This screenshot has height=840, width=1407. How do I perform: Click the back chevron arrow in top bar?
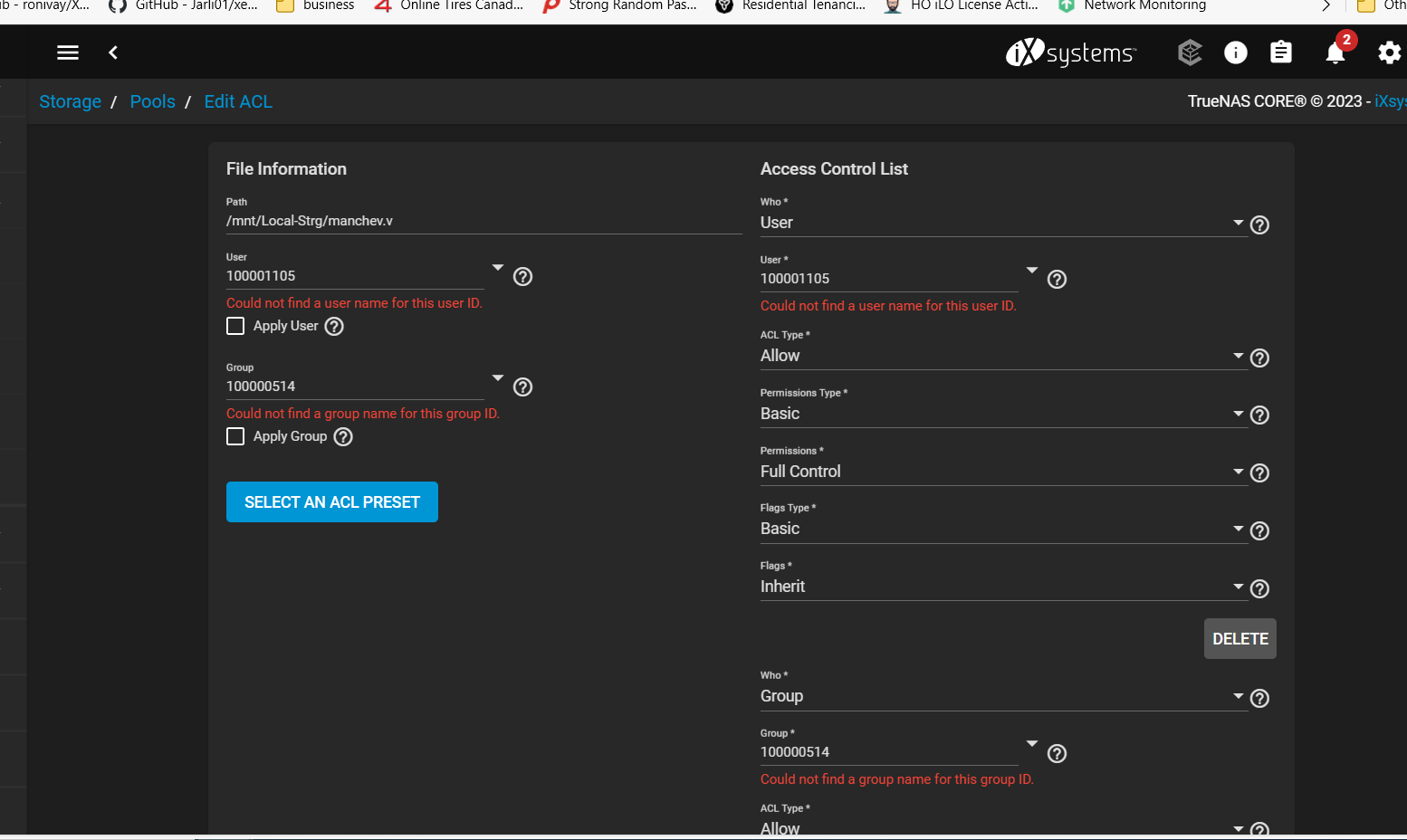click(x=113, y=52)
